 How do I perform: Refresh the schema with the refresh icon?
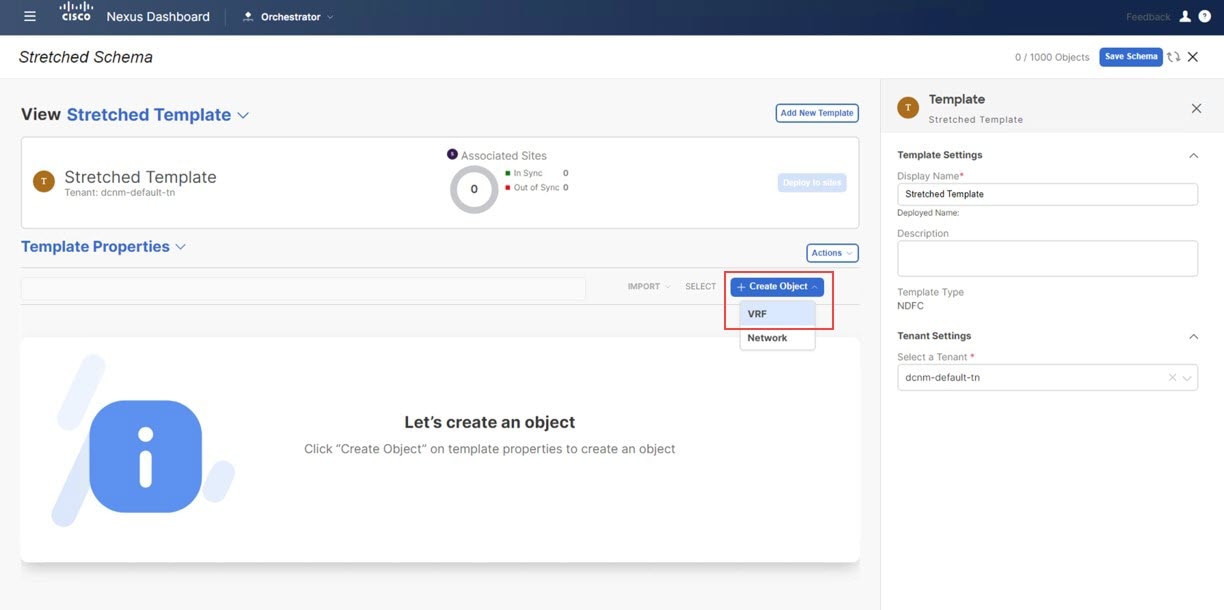coord(1173,57)
